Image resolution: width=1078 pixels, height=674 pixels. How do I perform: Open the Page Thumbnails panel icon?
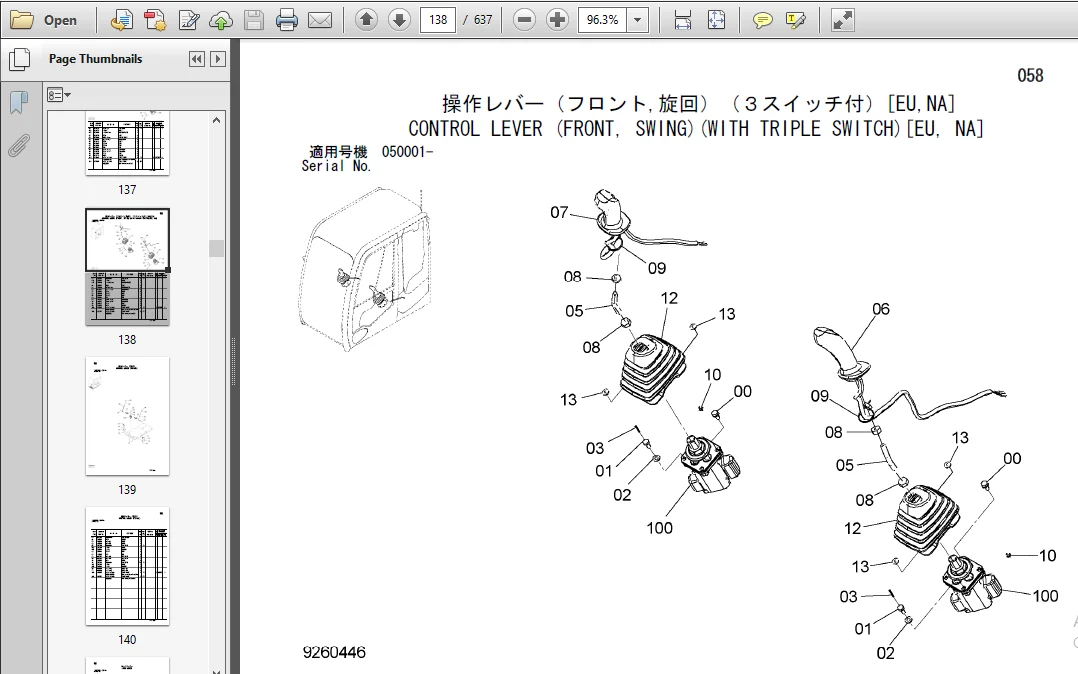[x=19, y=59]
